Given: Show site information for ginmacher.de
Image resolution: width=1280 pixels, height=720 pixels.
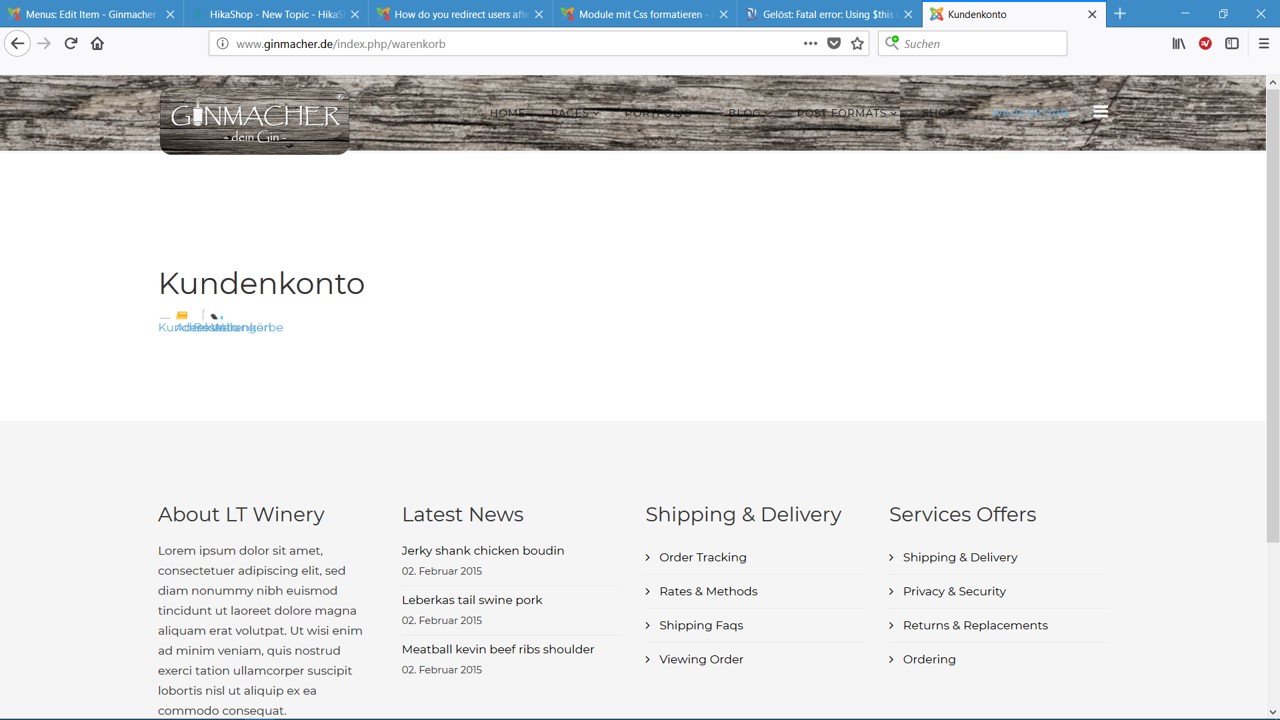Looking at the screenshot, I should coord(222,44).
